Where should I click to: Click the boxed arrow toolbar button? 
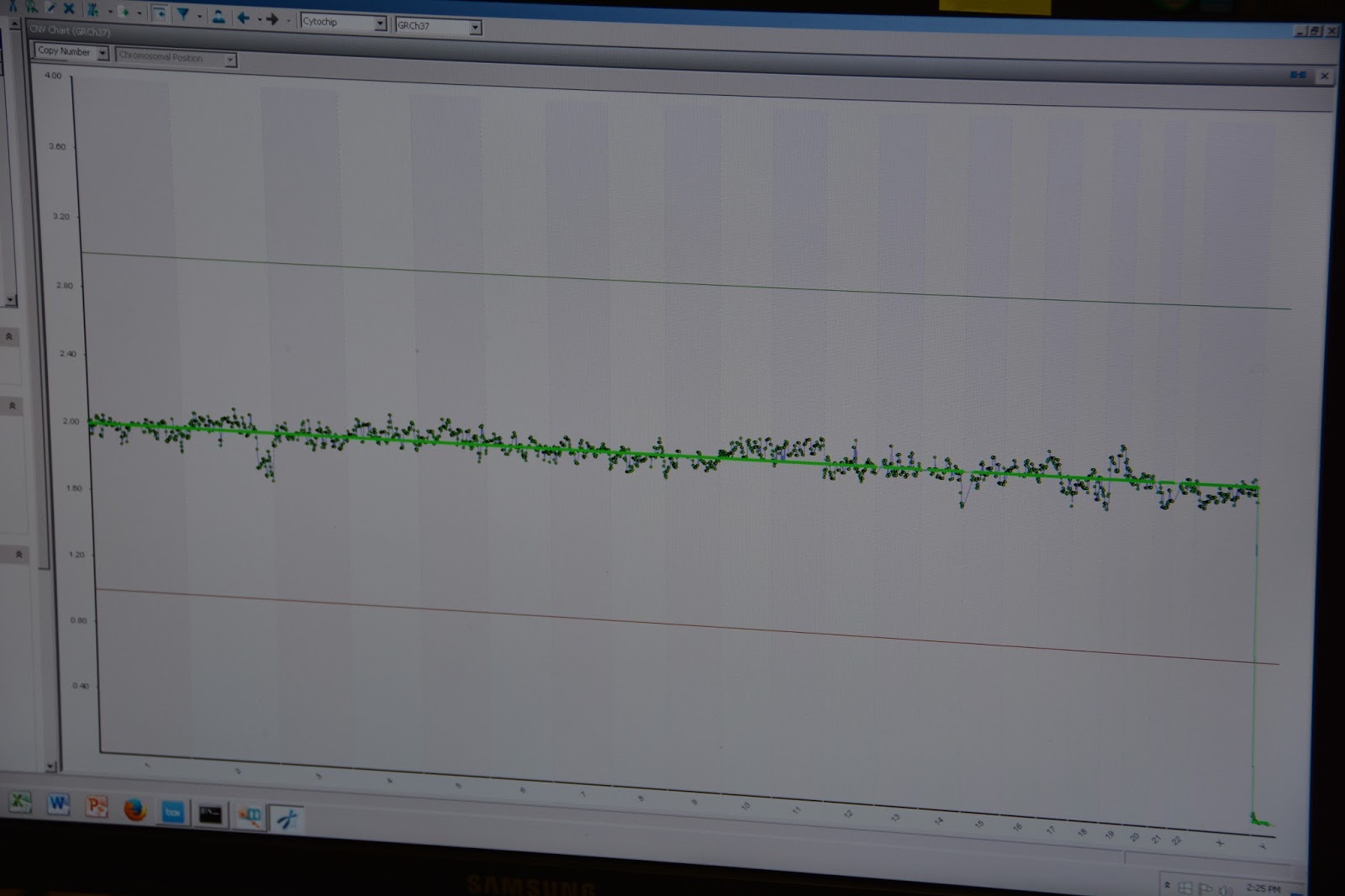pos(160,13)
